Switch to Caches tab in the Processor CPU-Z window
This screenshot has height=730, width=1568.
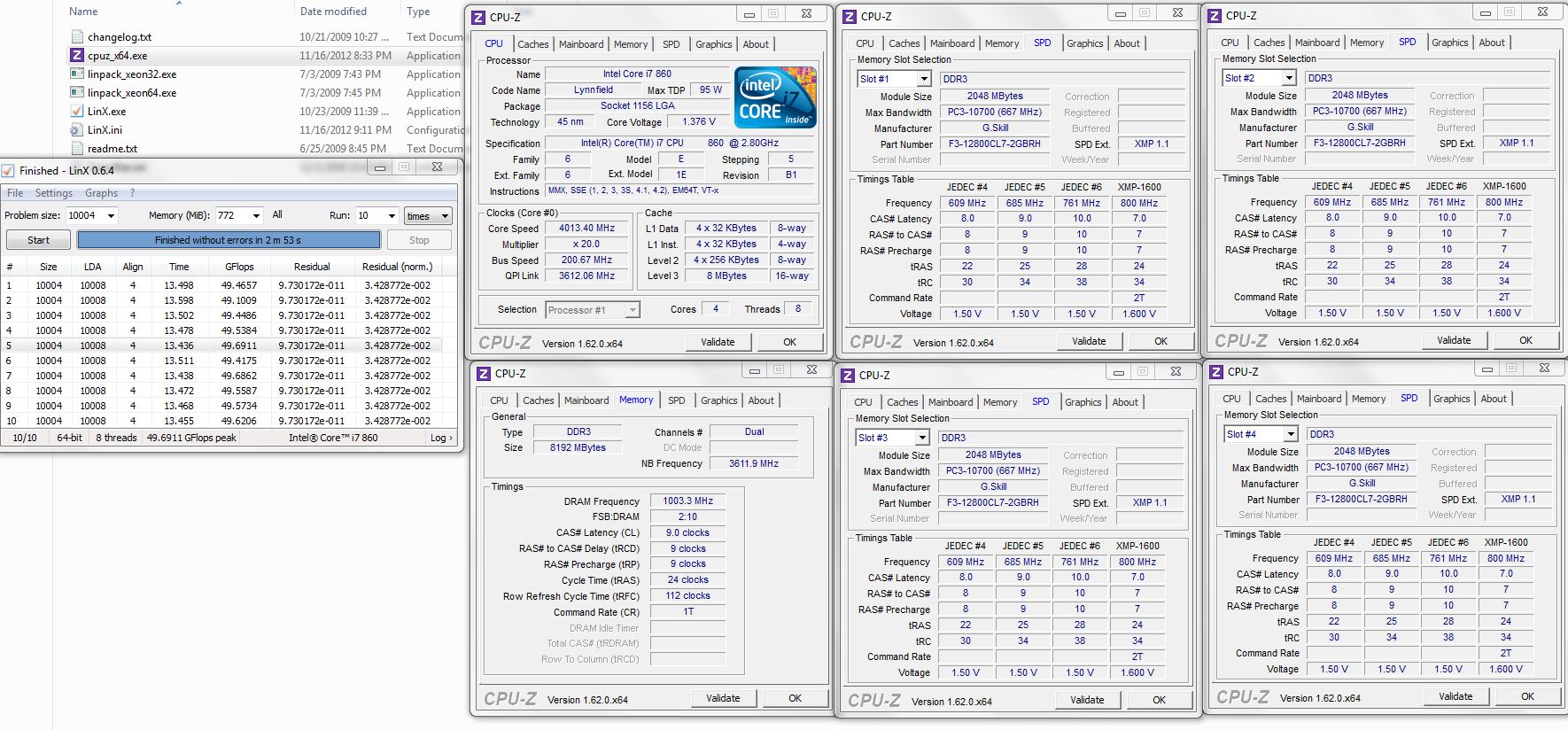pos(533,44)
